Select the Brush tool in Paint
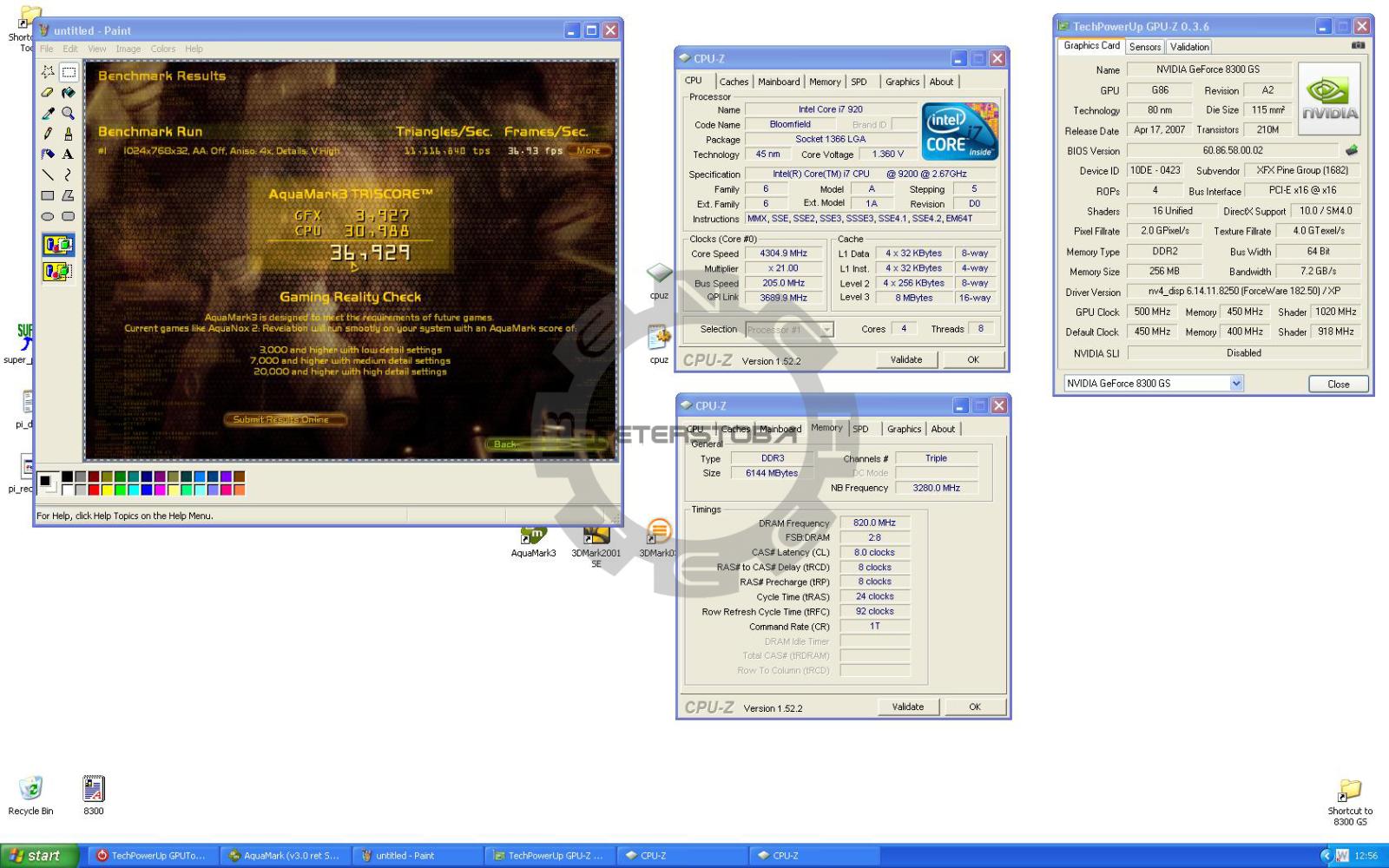The image size is (1389, 868). 68,134
